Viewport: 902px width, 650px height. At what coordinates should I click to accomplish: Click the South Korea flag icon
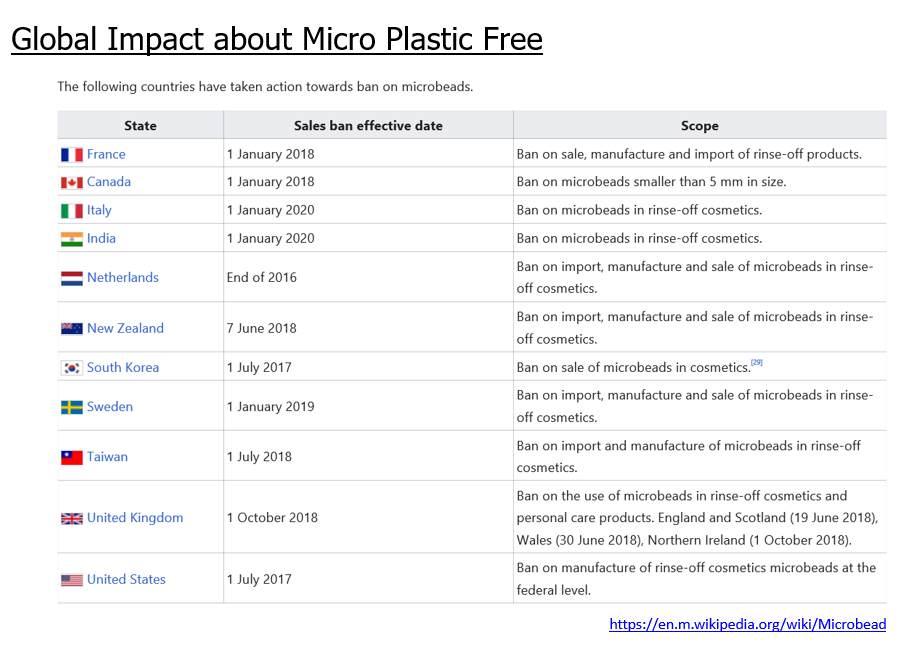[71, 368]
